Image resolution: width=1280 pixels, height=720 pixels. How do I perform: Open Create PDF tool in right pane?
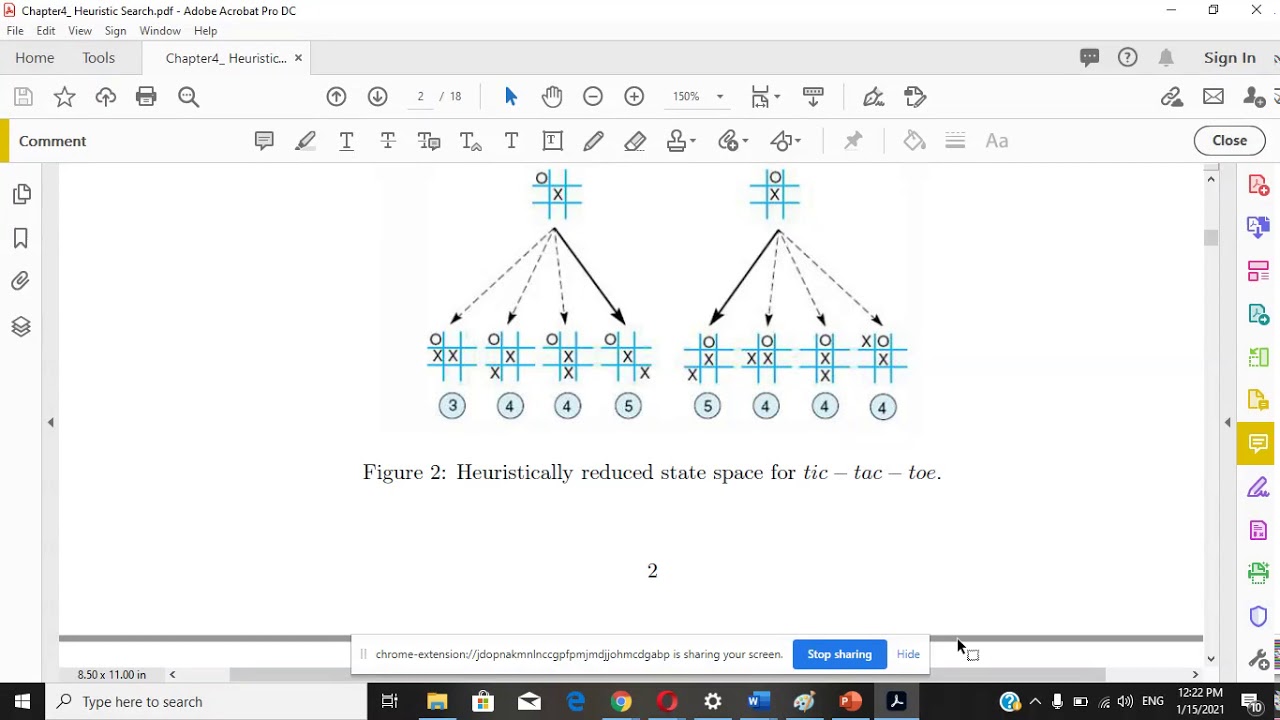[x=1258, y=186]
